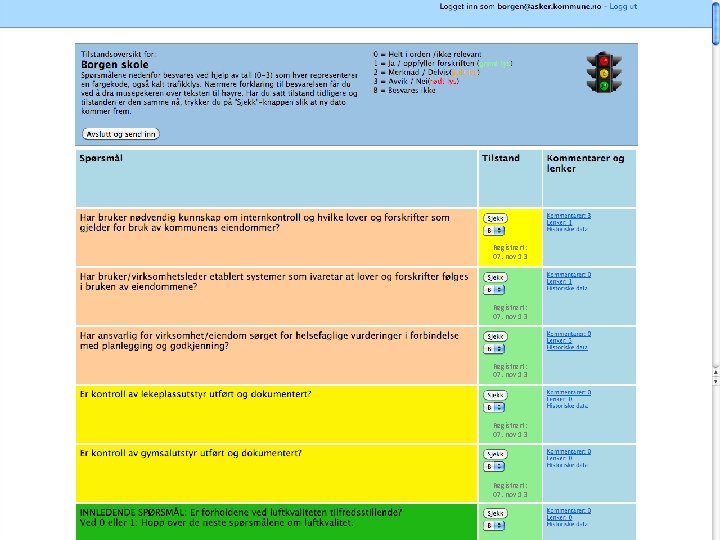Viewport: 720px width, 540px height.
Task: Click the vertical scrollbar thumb on the right
Action: point(715,22)
